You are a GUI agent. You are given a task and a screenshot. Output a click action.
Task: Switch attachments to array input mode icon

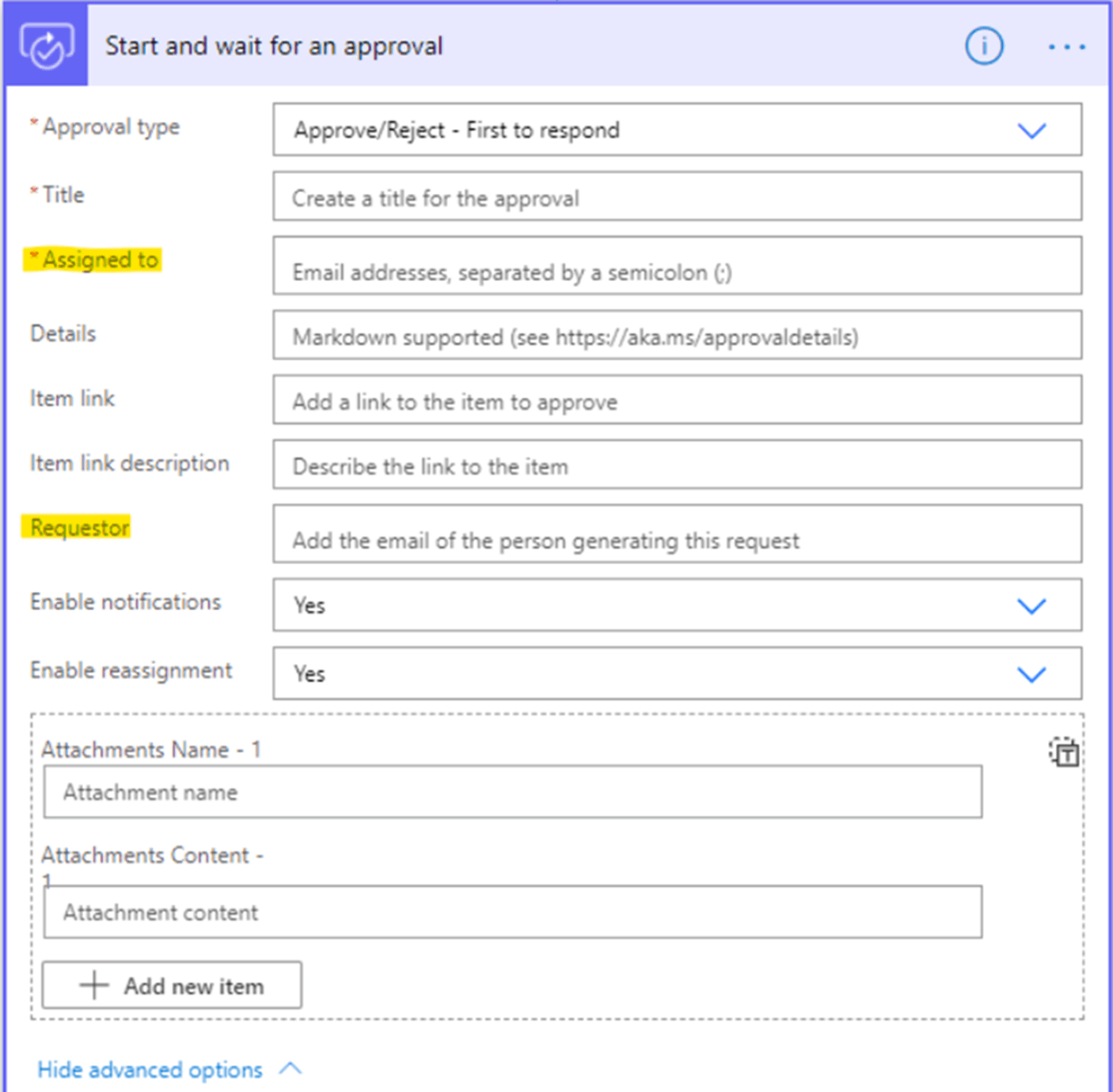click(1064, 752)
